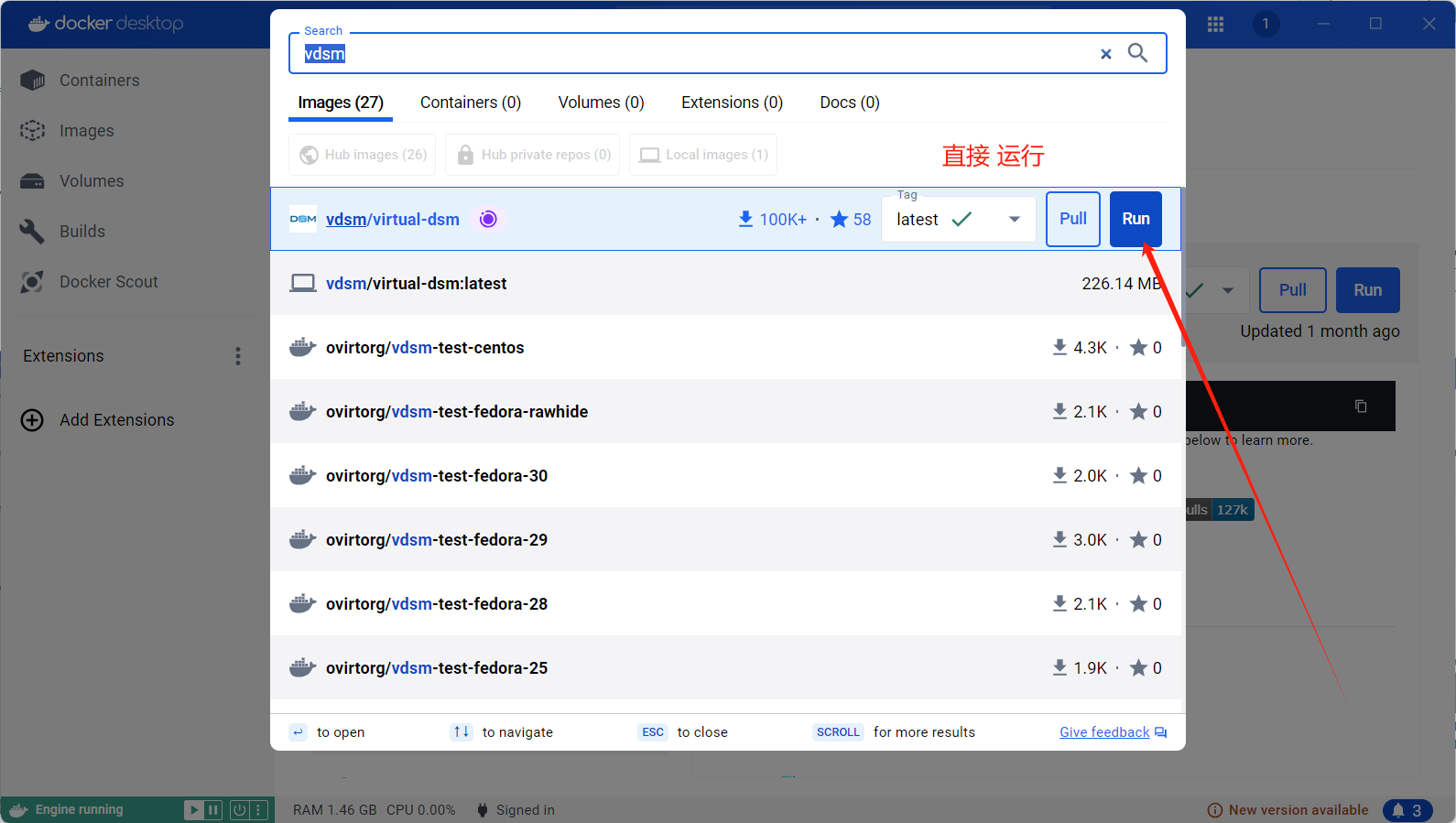Toggle the Local images (1) filter
Image resolution: width=1456 pixels, height=823 pixels.
tap(703, 155)
